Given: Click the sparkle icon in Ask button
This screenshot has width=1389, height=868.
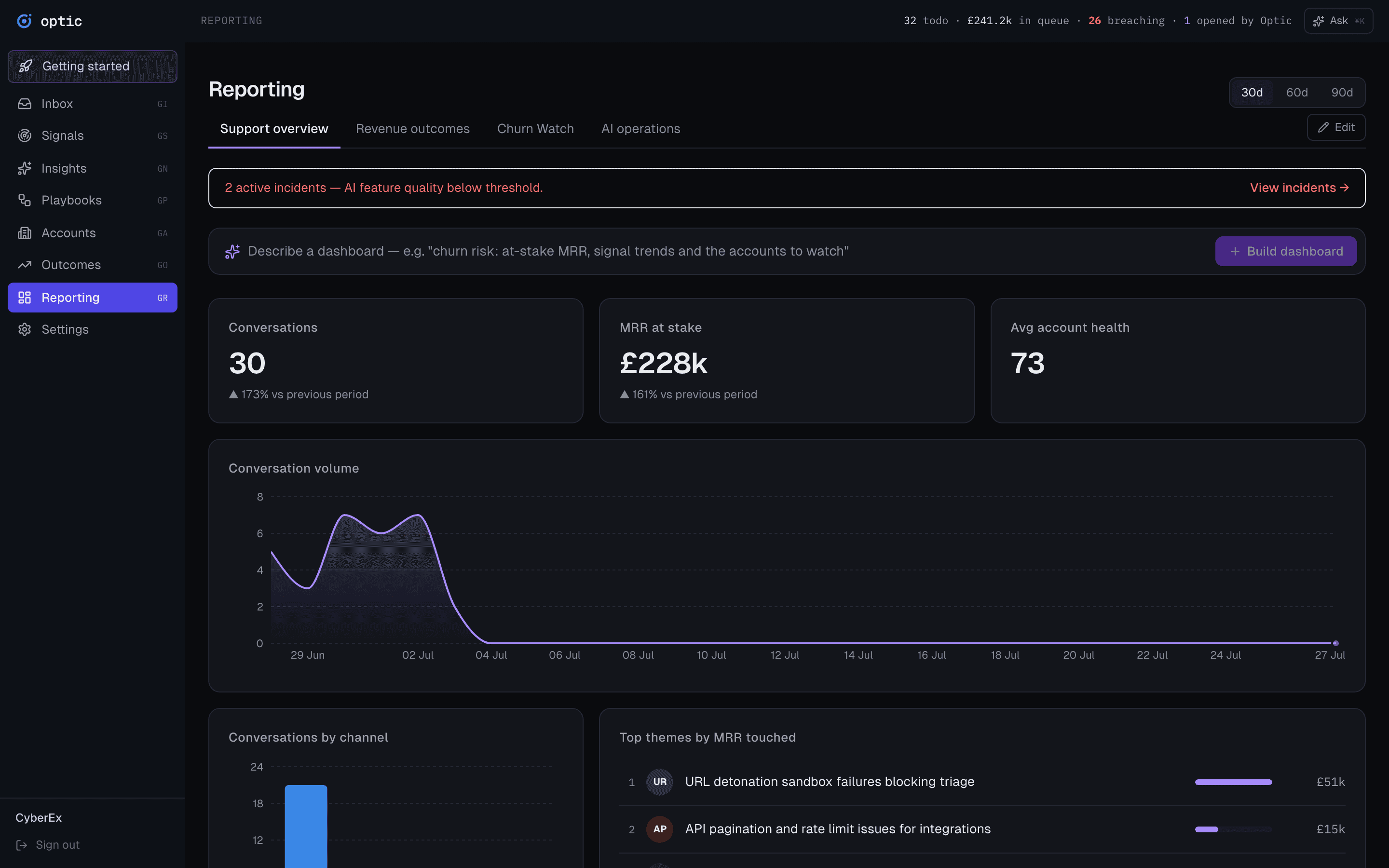Looking at the screenshot, I should pos(1319,21).
